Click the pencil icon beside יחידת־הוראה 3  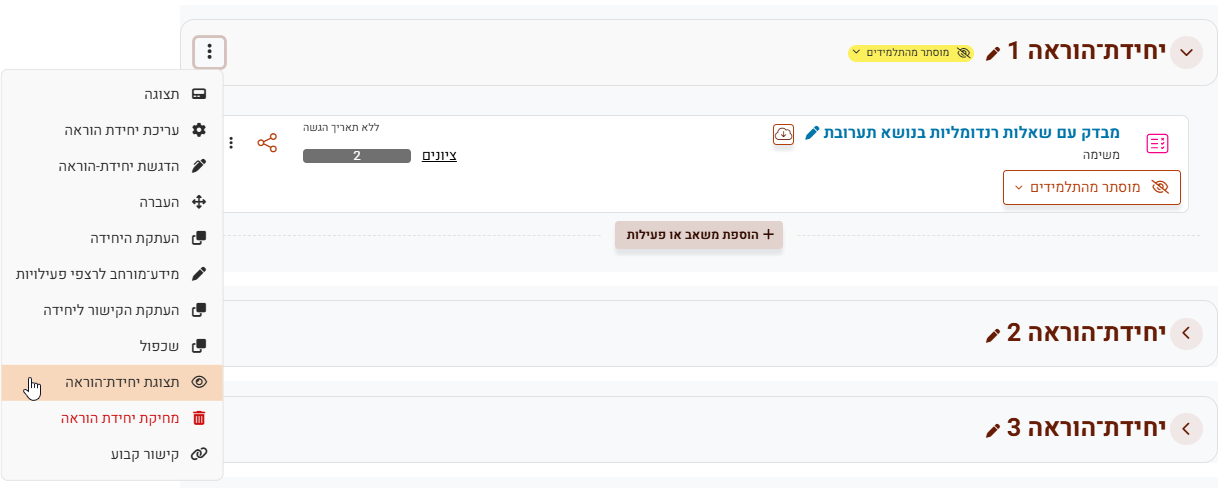coord(992,430)
